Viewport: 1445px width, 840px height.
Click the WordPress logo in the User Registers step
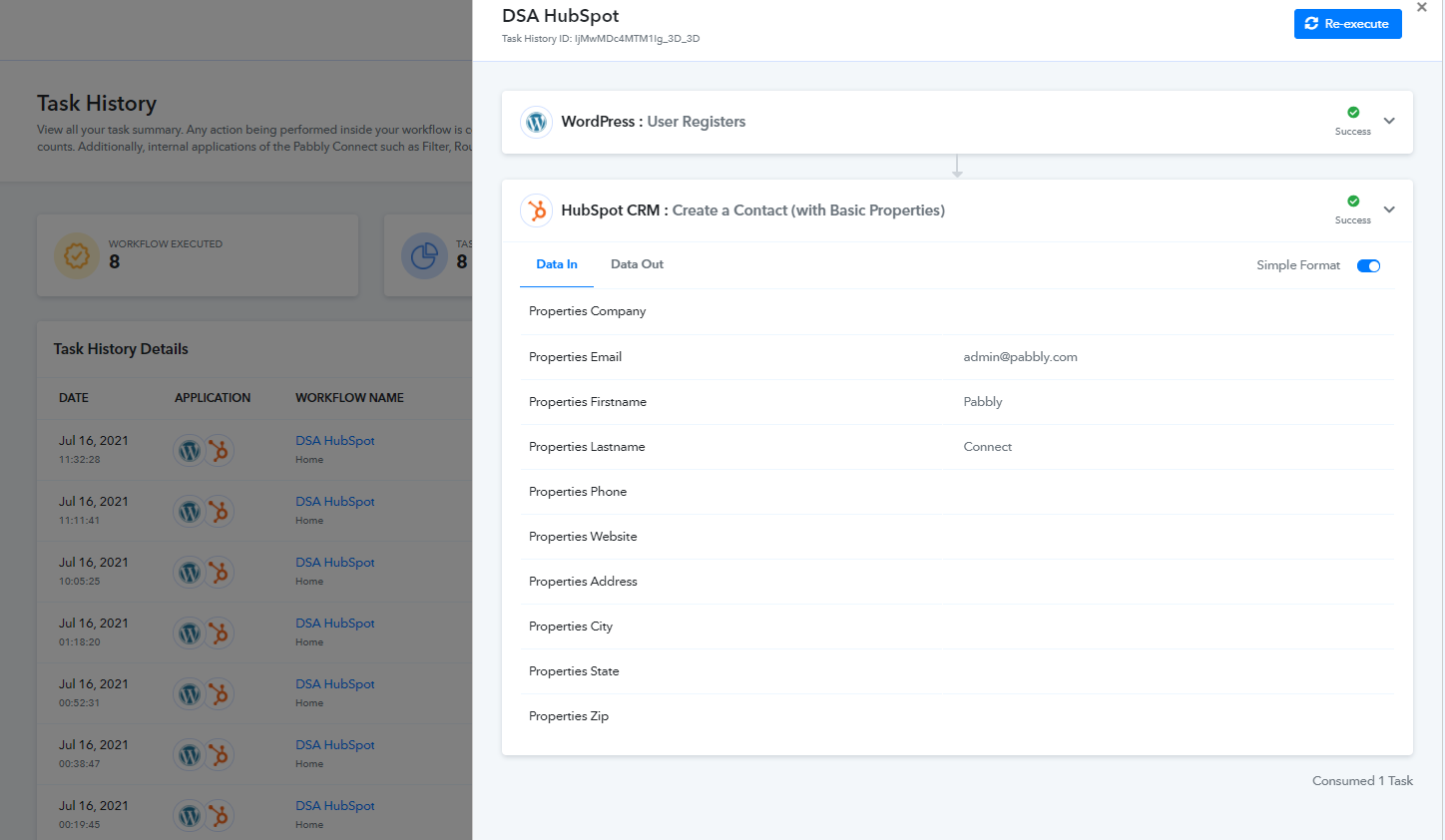537,122
